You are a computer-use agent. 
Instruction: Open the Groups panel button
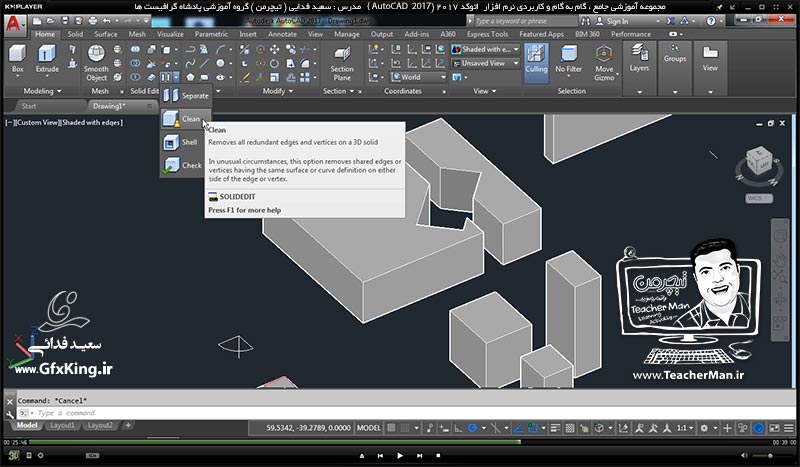click(x=674, y=68)
